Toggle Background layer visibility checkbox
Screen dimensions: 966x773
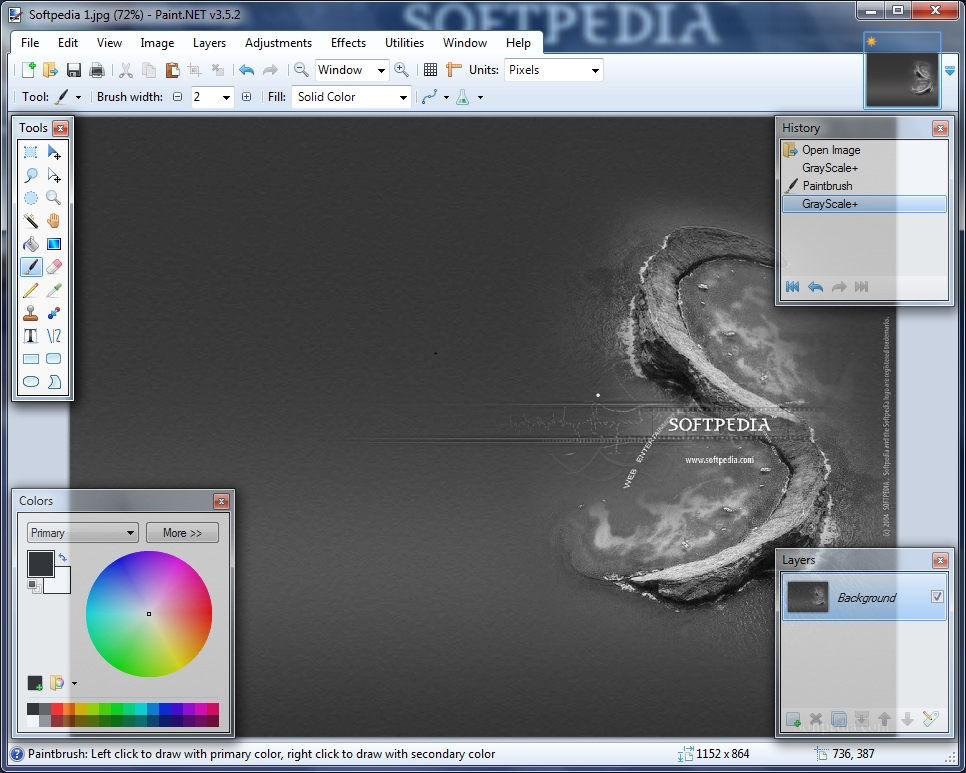click(937, 596)
